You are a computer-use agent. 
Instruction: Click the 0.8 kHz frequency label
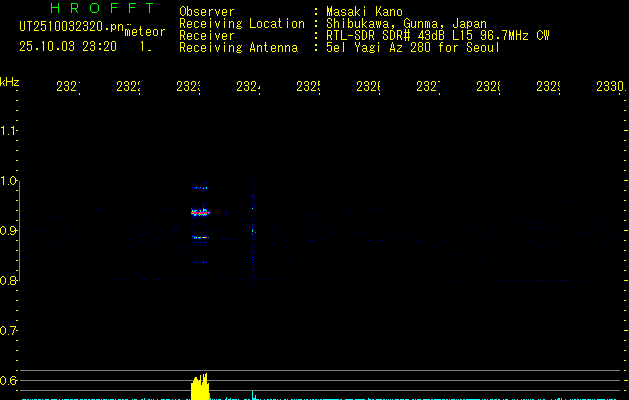(8, 281)
